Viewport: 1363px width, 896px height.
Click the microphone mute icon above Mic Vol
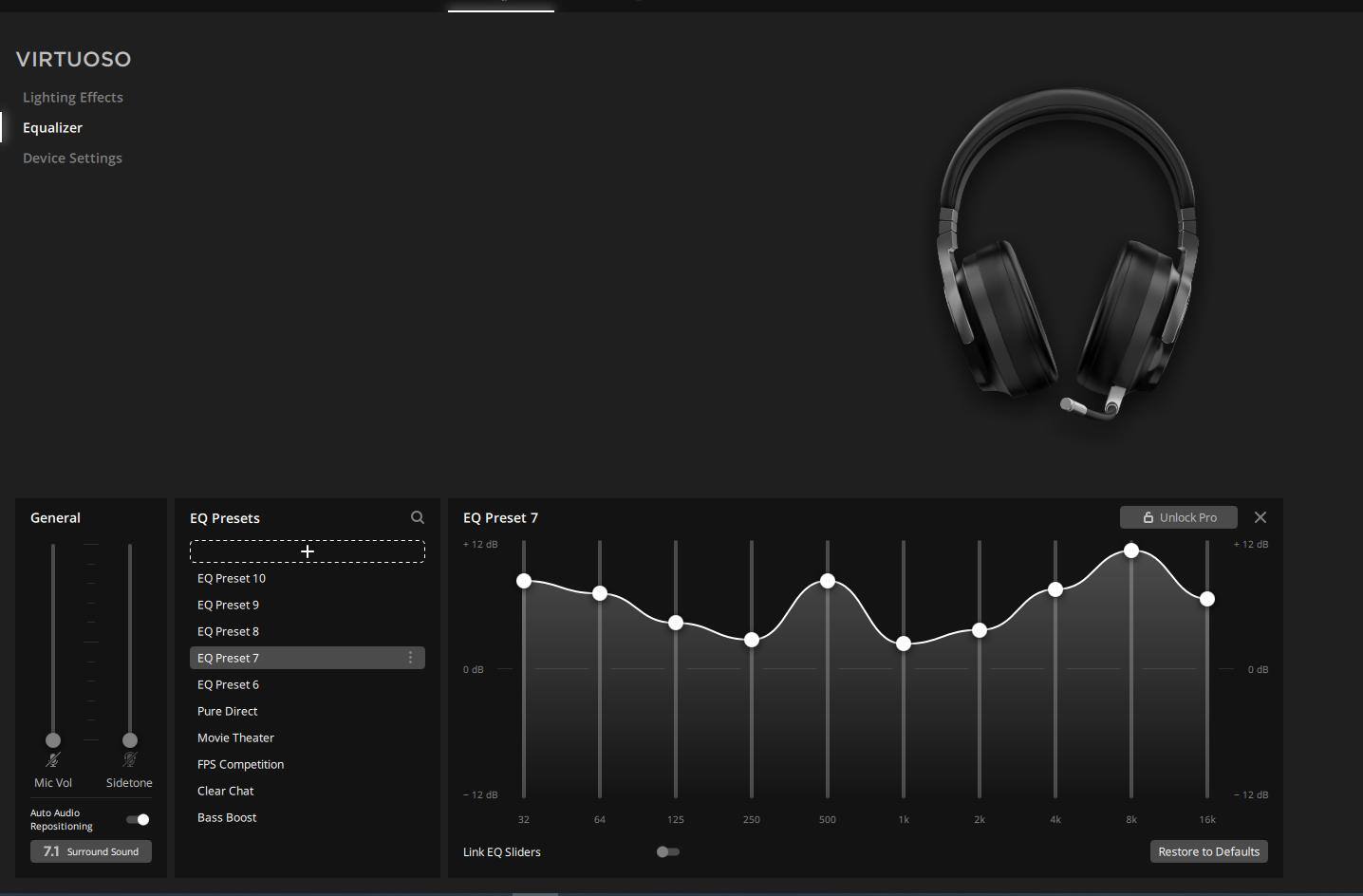click(53, 759)
